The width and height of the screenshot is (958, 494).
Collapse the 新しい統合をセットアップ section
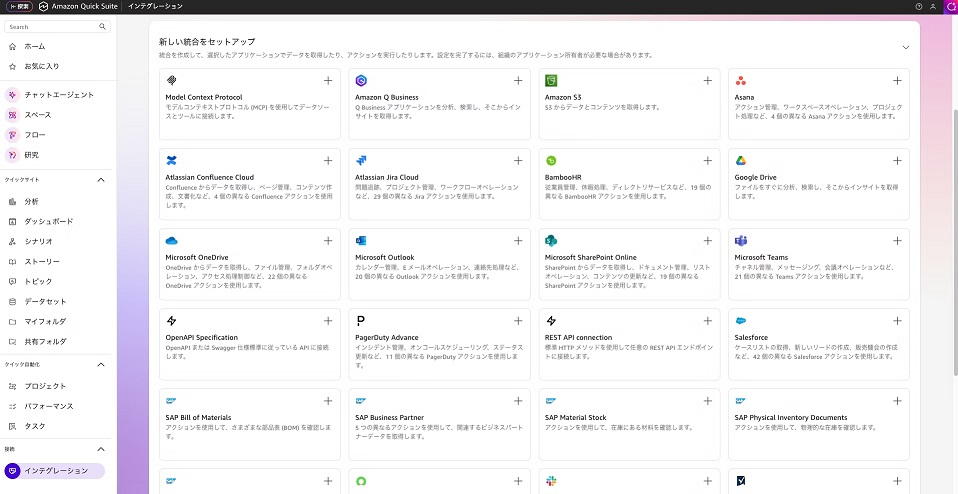coord(905,47)
